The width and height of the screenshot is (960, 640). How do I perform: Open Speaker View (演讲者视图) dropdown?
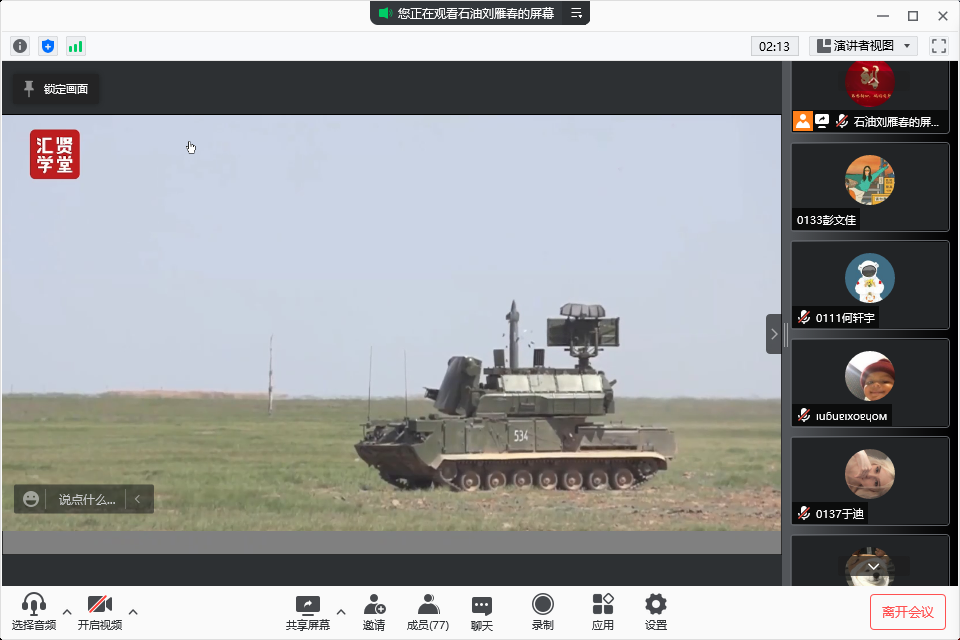(863, 46)
